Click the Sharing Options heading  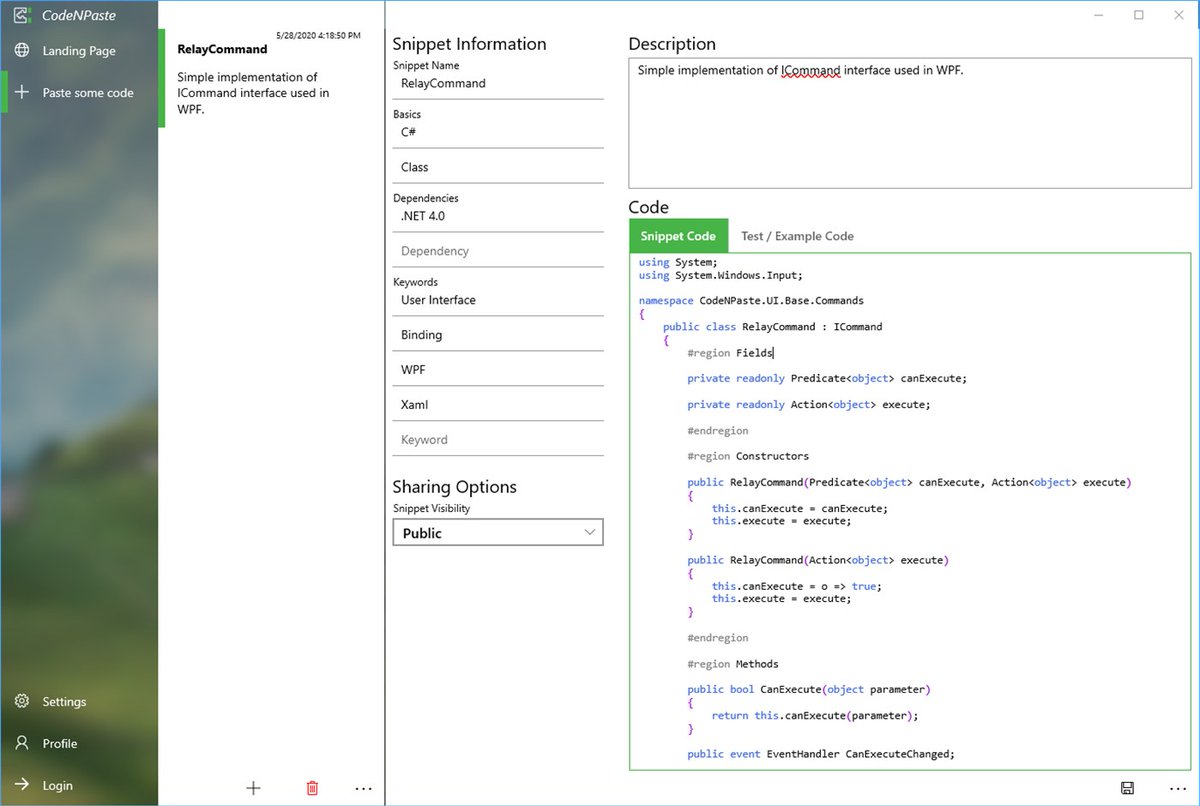point(455,487)
